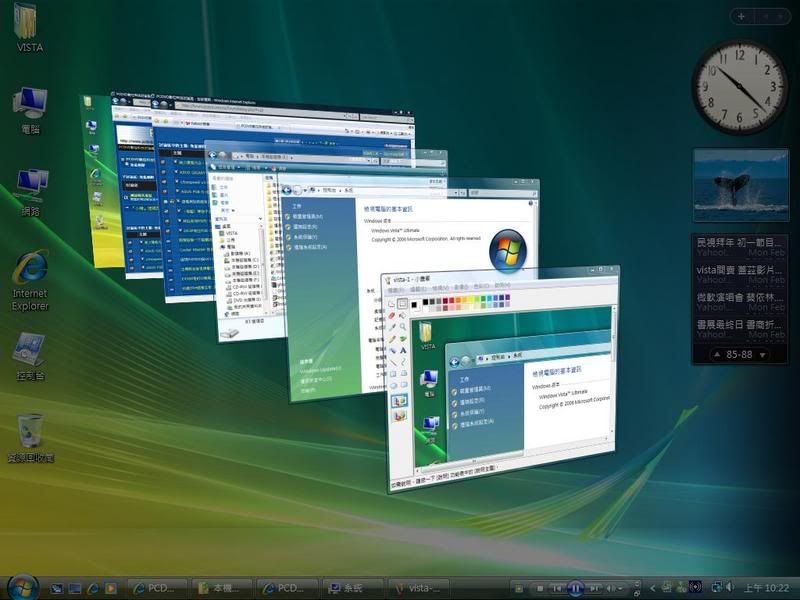Select the 控制台 Control Panel desktop icon
The width and height of the screenshot is (800, 600).
(31, 356)
